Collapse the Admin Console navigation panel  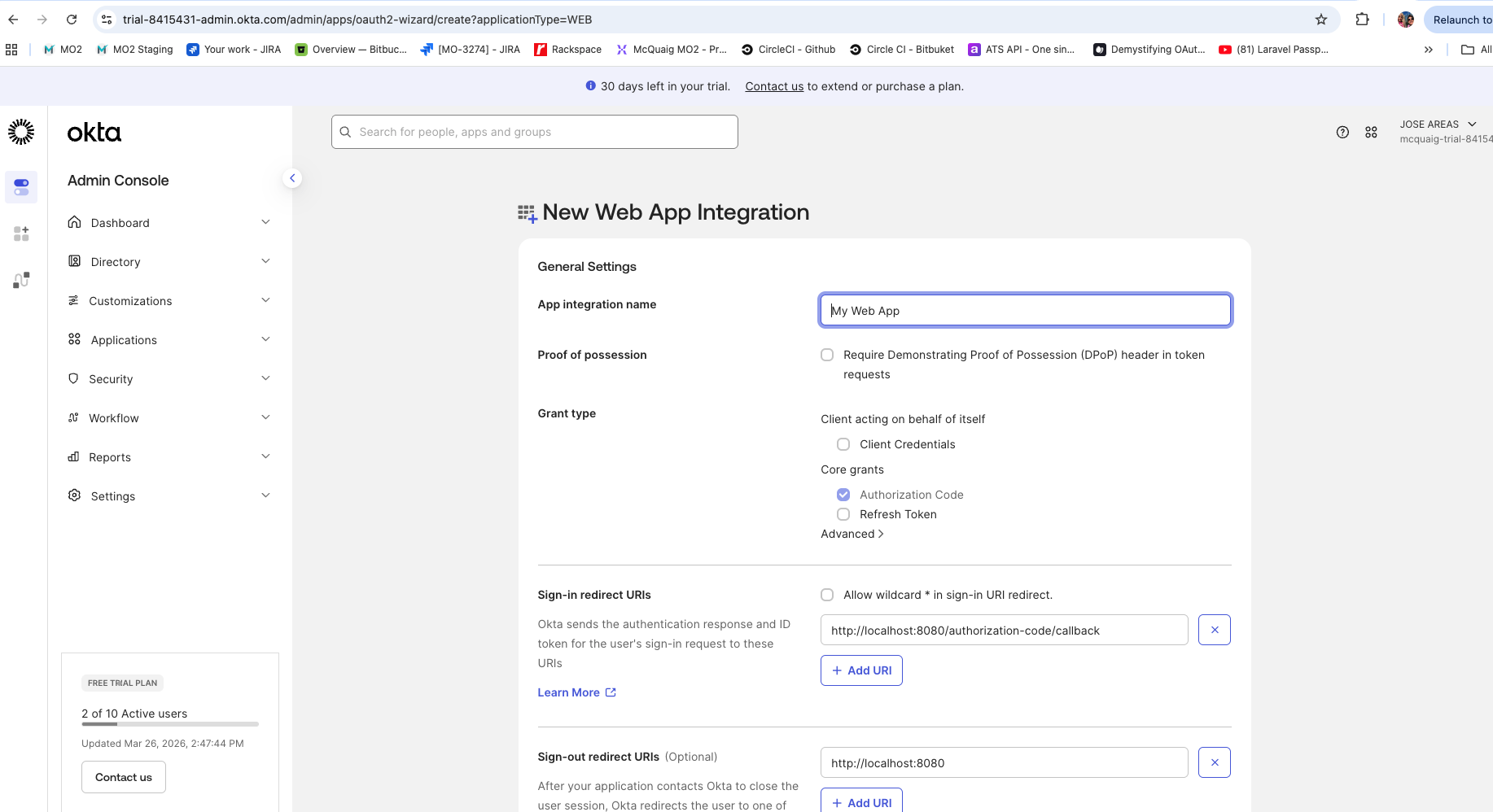(292, 177)
